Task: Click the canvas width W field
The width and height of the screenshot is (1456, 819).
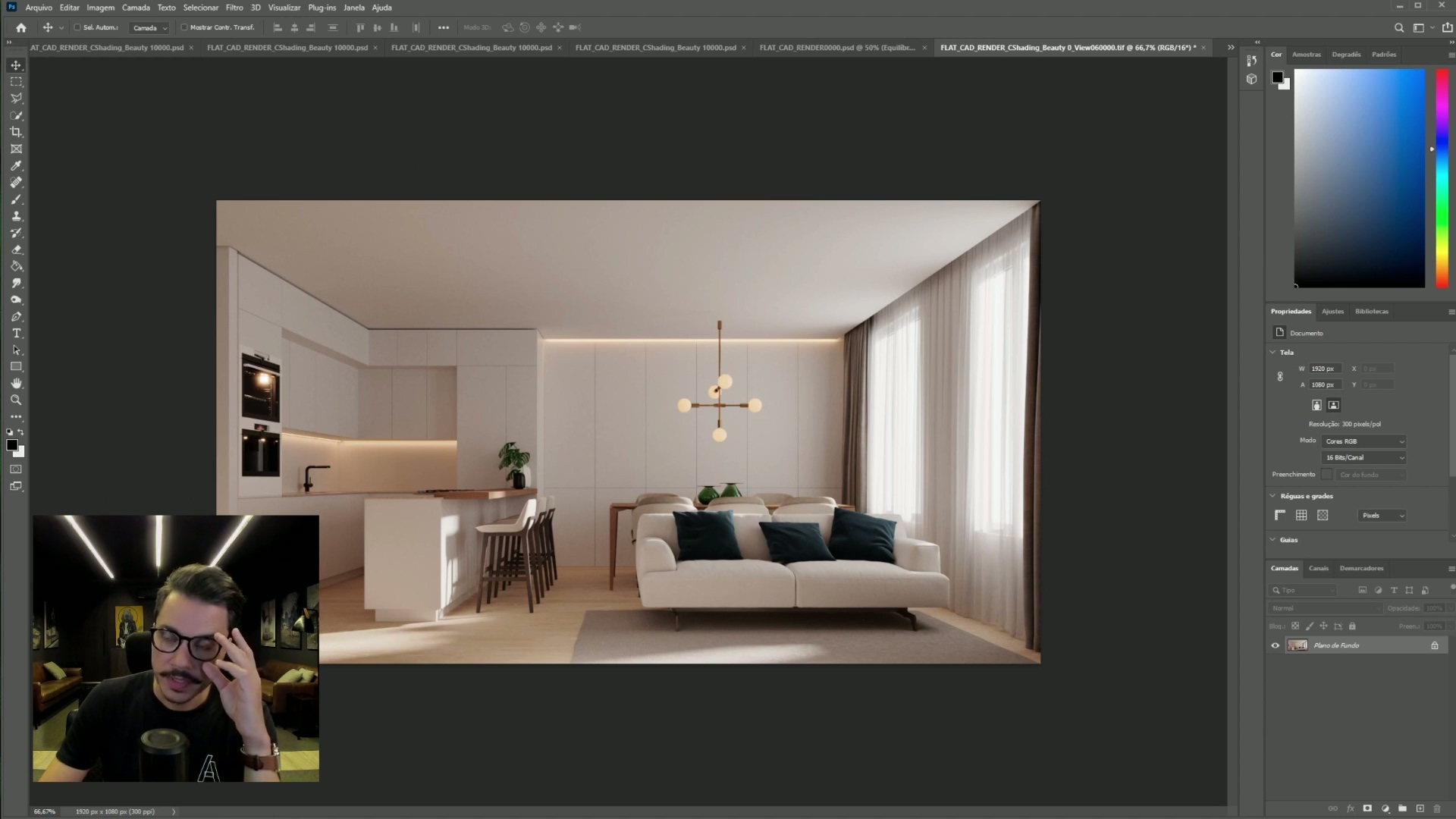Action: (x=1325, y=369)
